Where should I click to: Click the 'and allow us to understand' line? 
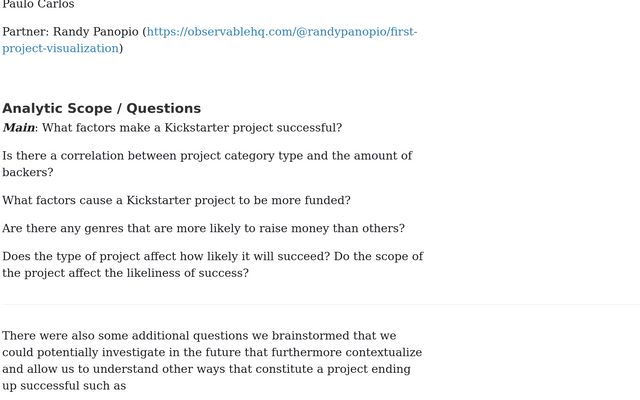[x=207, y=369]
